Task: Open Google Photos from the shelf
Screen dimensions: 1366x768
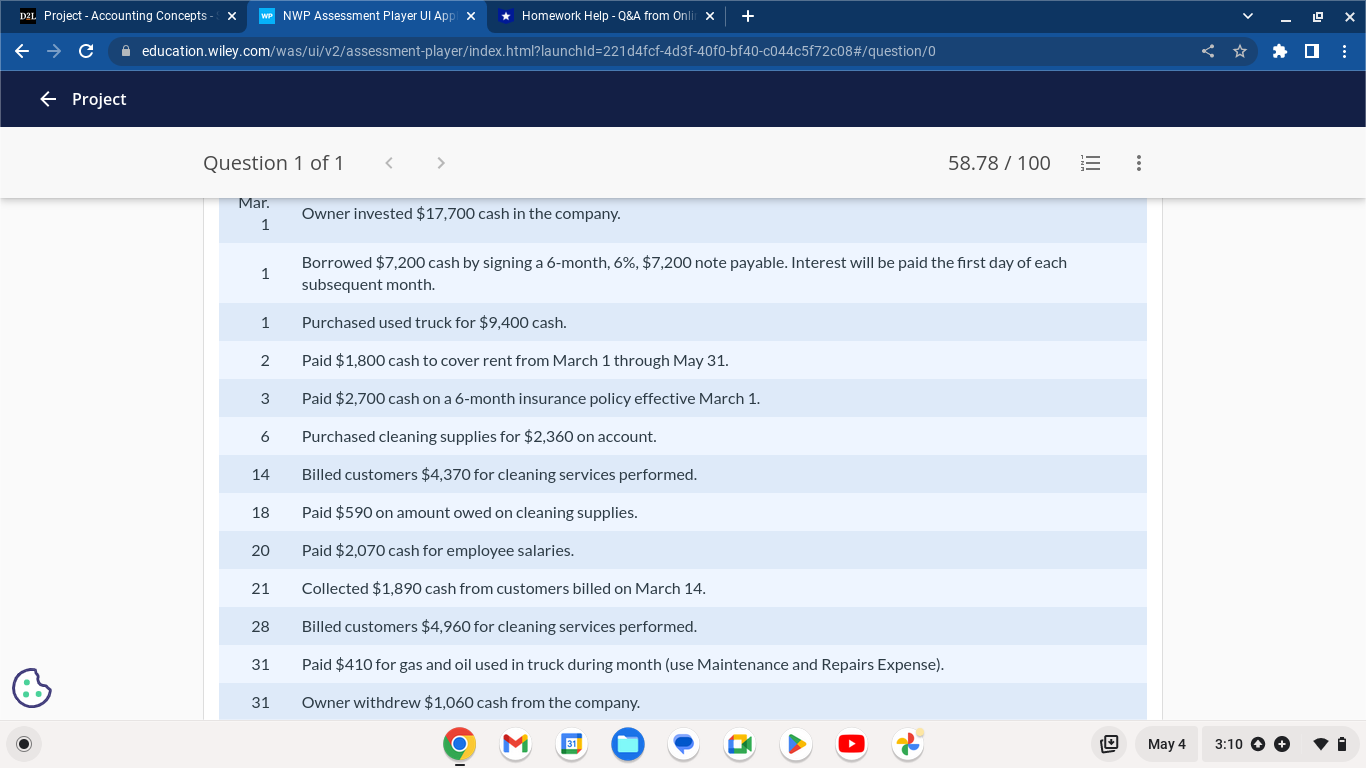Action: [x=908, y=744]
